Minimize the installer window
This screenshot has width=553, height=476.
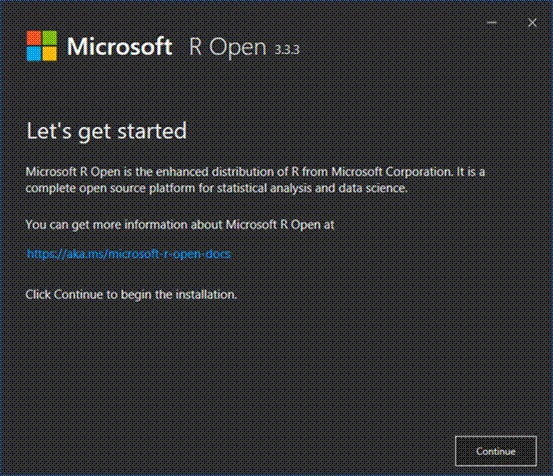click(492, 23)
